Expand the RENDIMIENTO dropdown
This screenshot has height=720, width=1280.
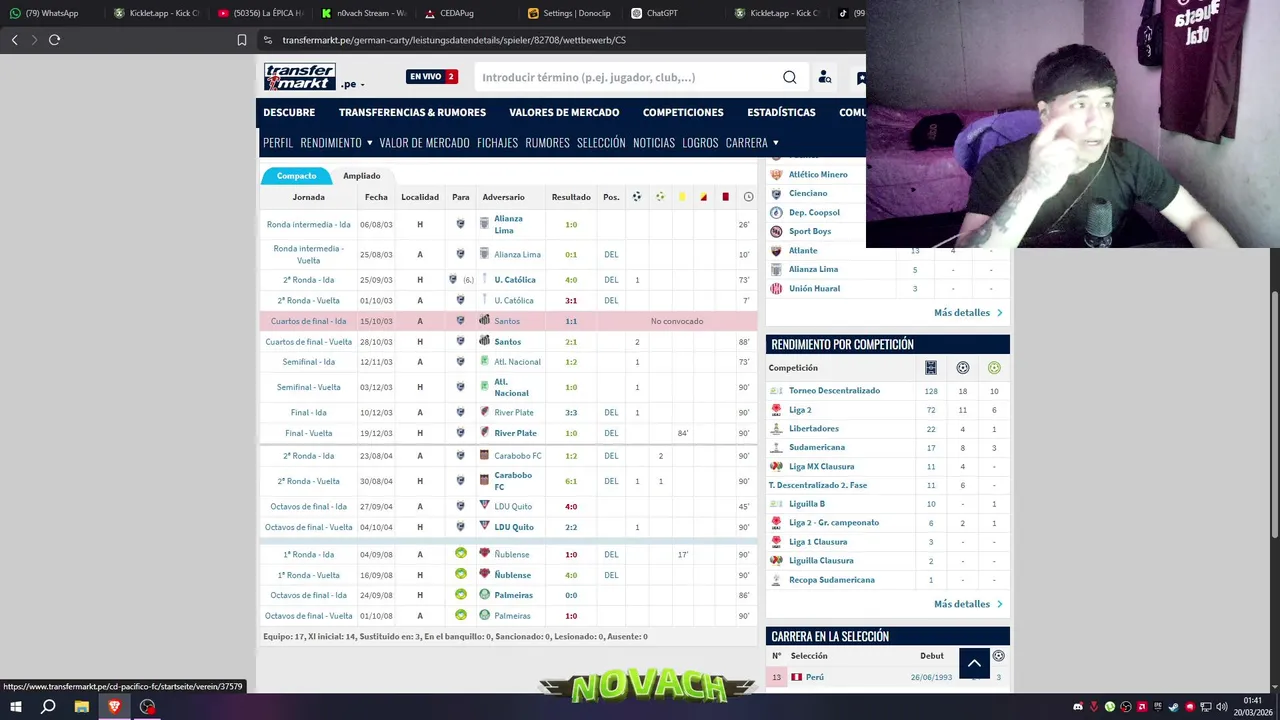pyautogui.click(x=337, y=143)
